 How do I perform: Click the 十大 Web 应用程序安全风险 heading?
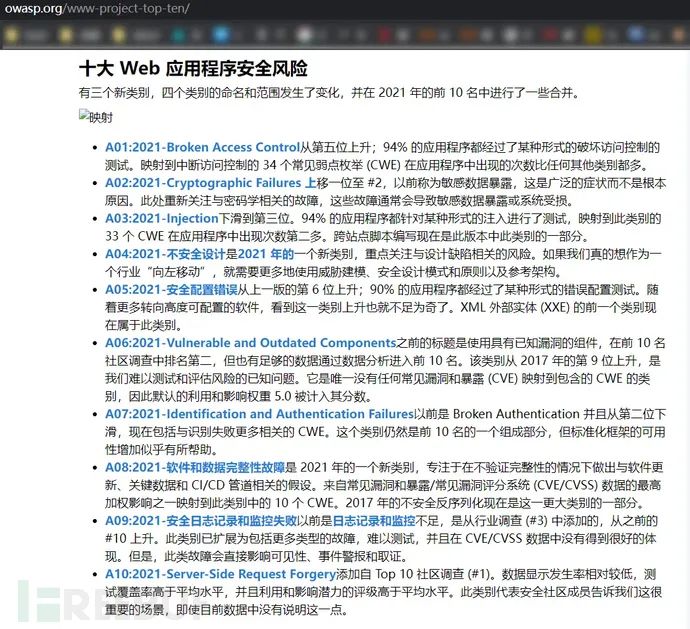pyautogui.click(x=193, y=68)
